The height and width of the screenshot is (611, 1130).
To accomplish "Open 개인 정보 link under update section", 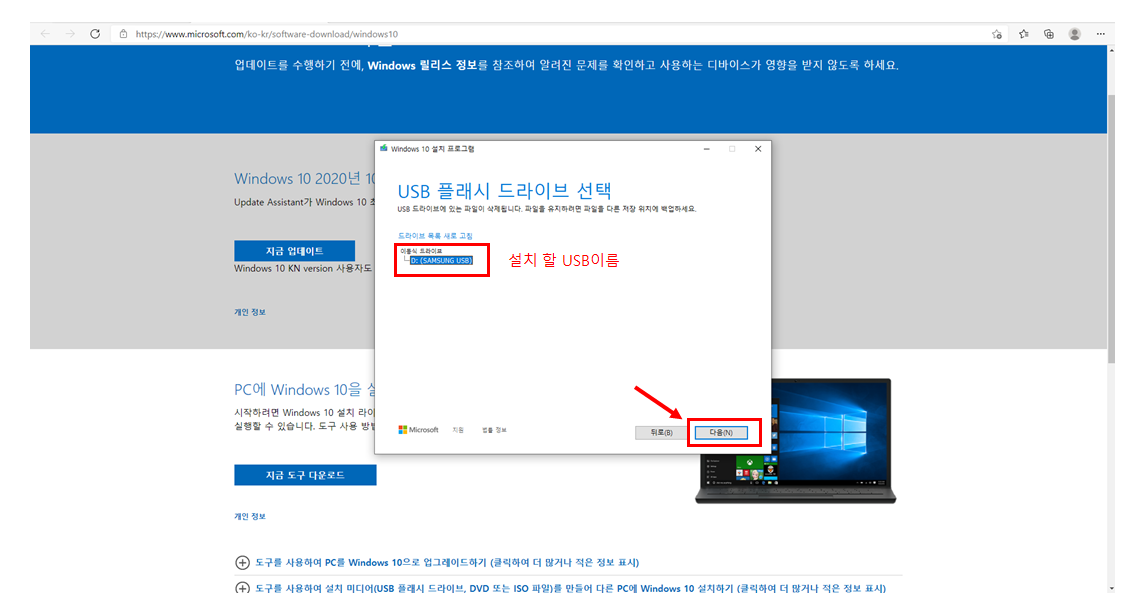I will coord(249,312).
